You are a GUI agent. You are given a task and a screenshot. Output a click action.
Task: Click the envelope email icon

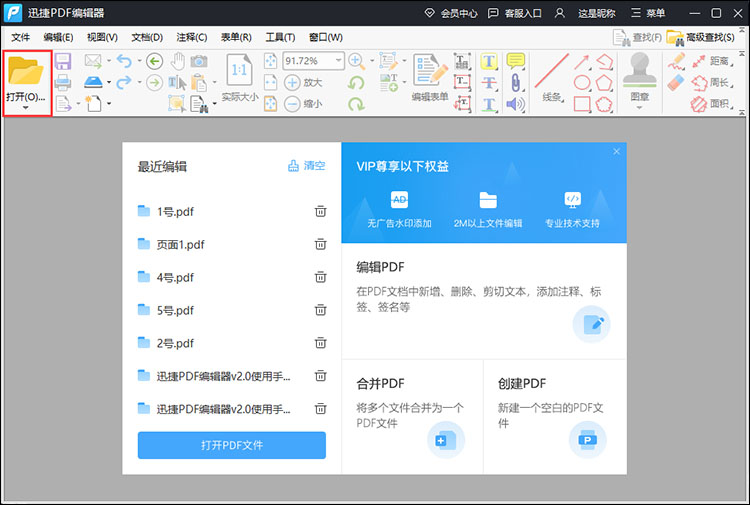coord(93,61)
